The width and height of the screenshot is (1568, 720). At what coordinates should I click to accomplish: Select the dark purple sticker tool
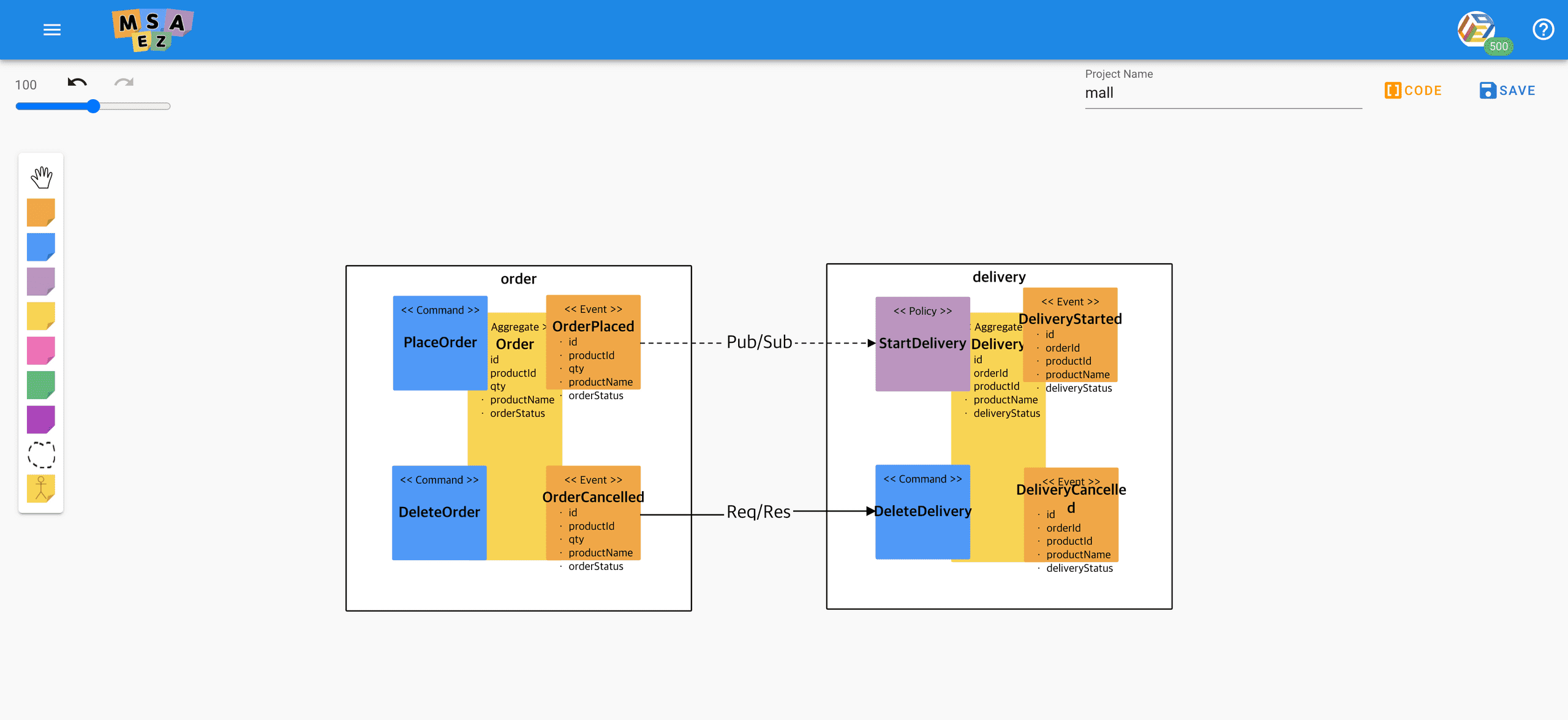pyautogui.click(x=40, y=419)
